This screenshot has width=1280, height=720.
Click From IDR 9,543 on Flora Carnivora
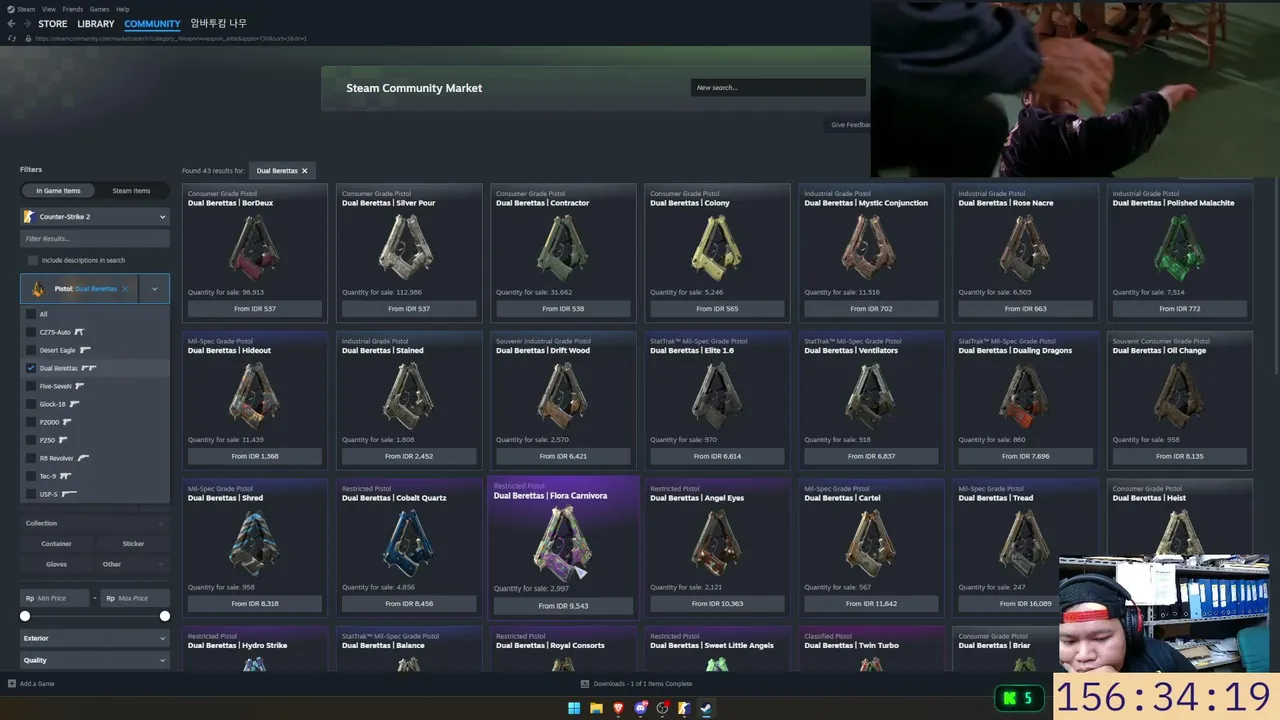click(x=563, y=606)
